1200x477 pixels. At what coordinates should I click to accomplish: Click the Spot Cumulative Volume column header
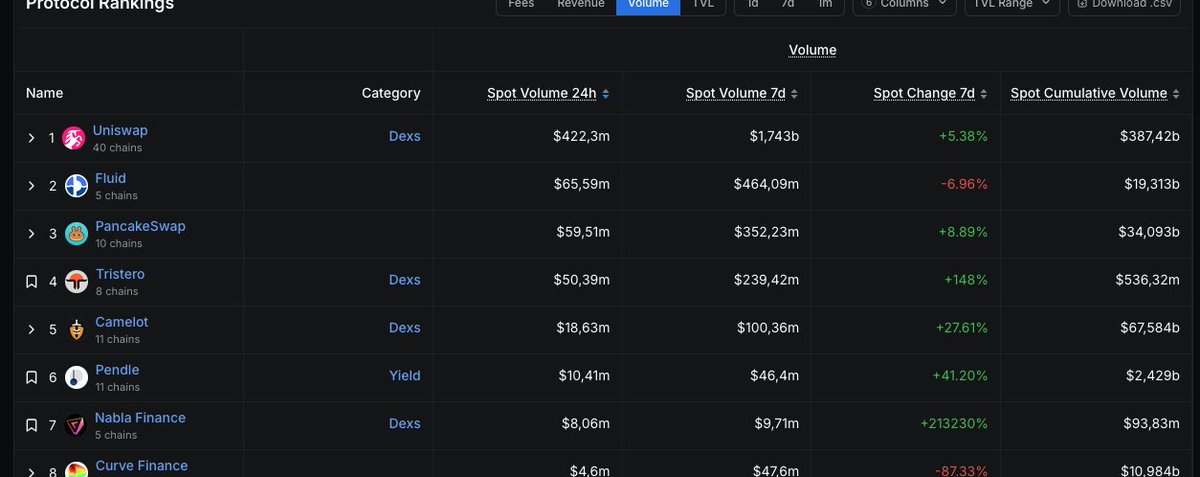[1089, 93]
